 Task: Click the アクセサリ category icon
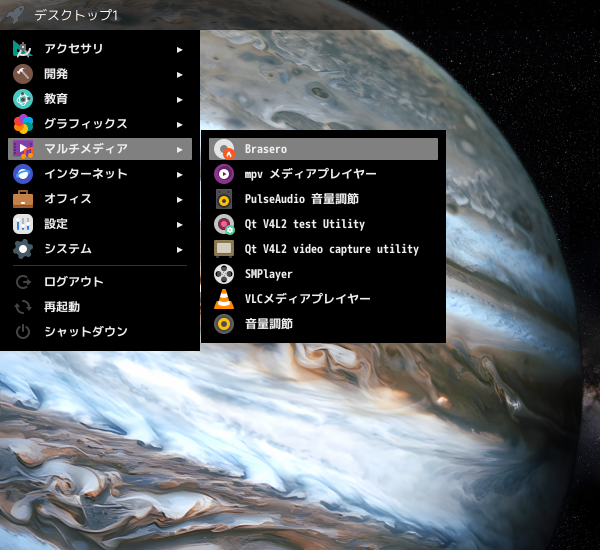coord(23,49)
